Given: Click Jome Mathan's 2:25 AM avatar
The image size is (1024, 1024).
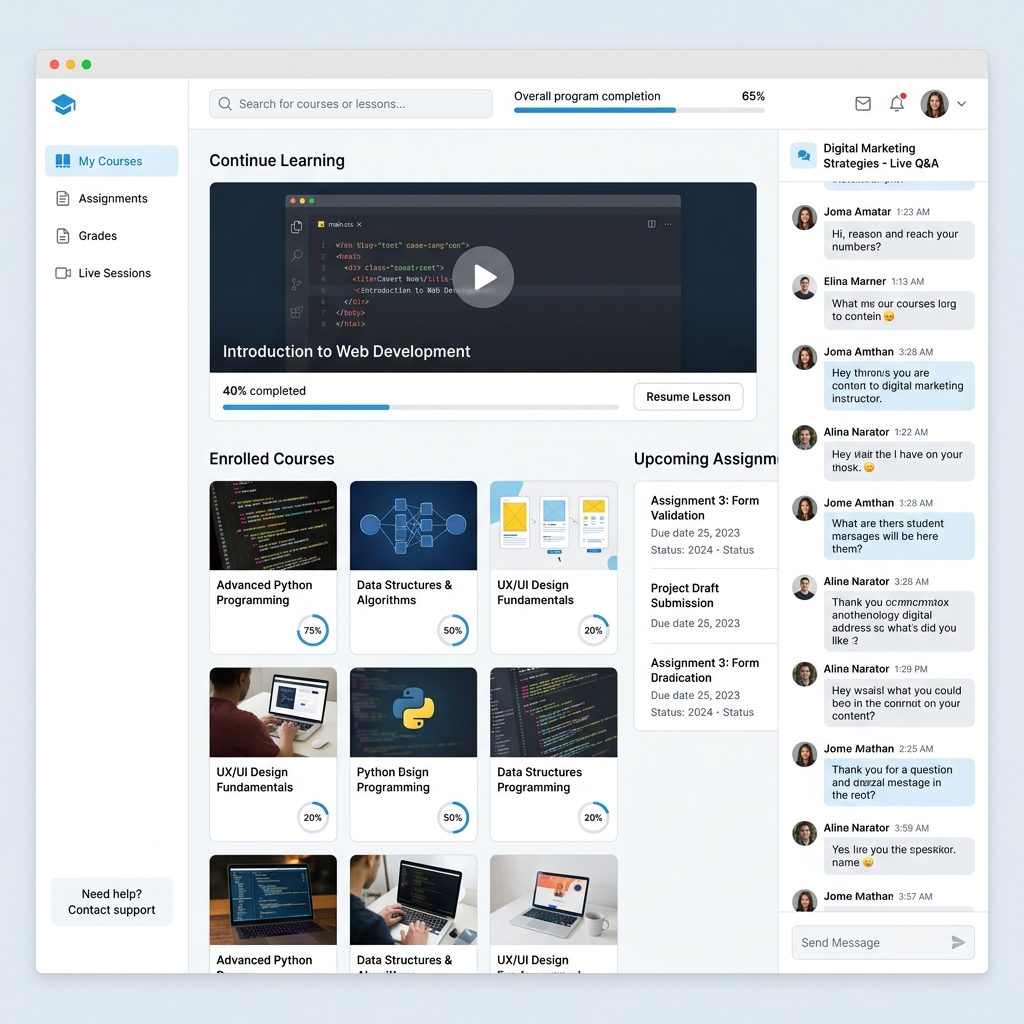Looking at the screenshot, I should [x=805, y=754].
